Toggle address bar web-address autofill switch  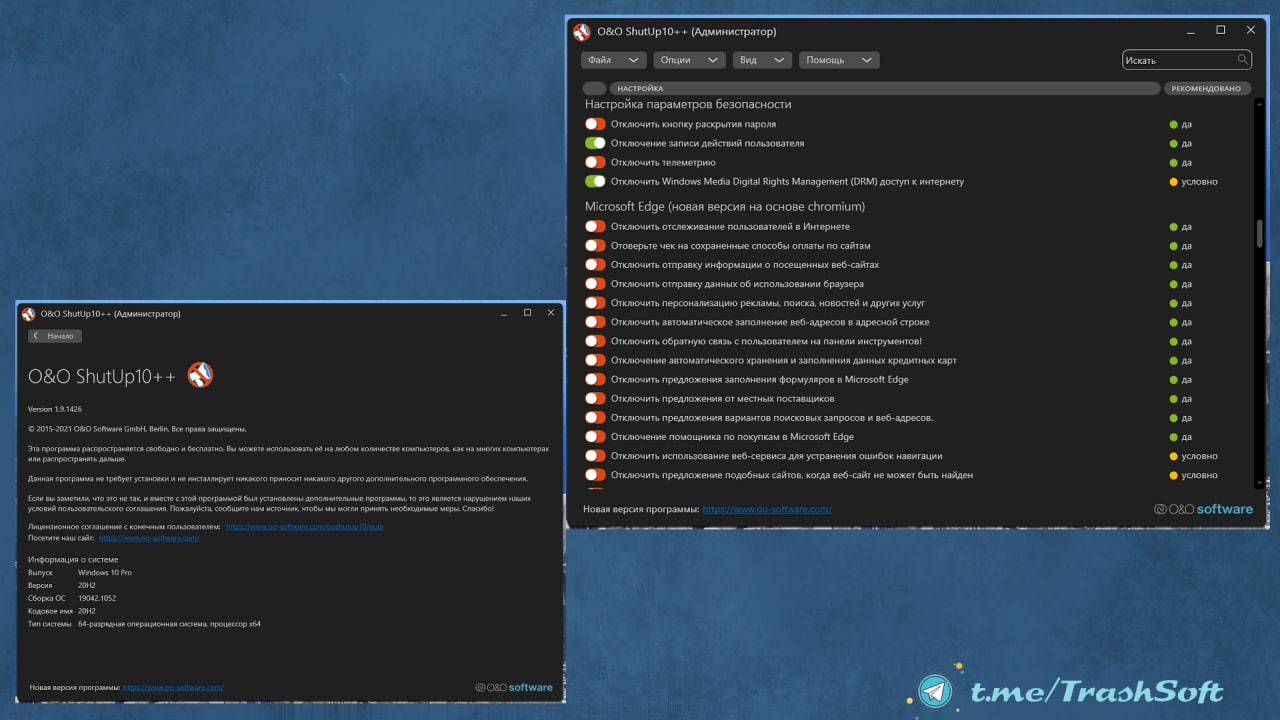(595, 322)
